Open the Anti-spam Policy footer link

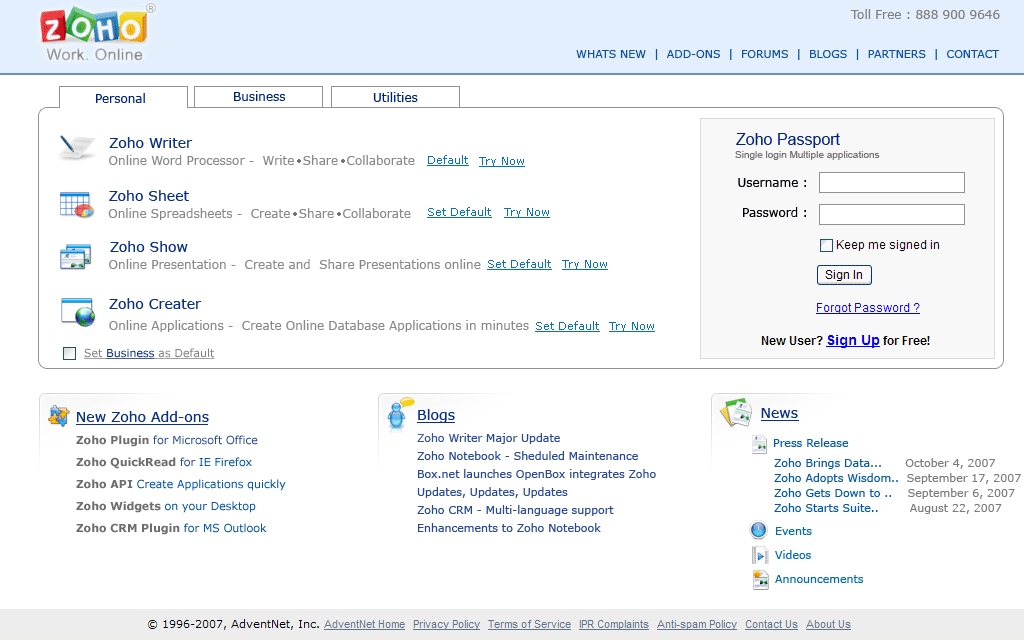[x=697, y=624]
